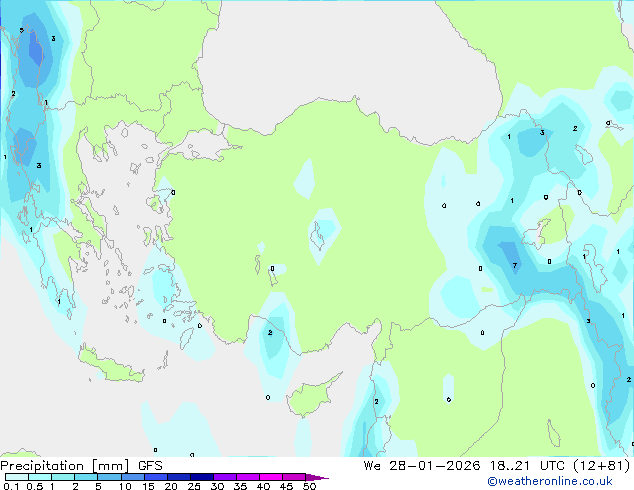Click the 'We 28-01-2026 18..21 UTC (12+81)' timestamp

click(x=497, y=466)
